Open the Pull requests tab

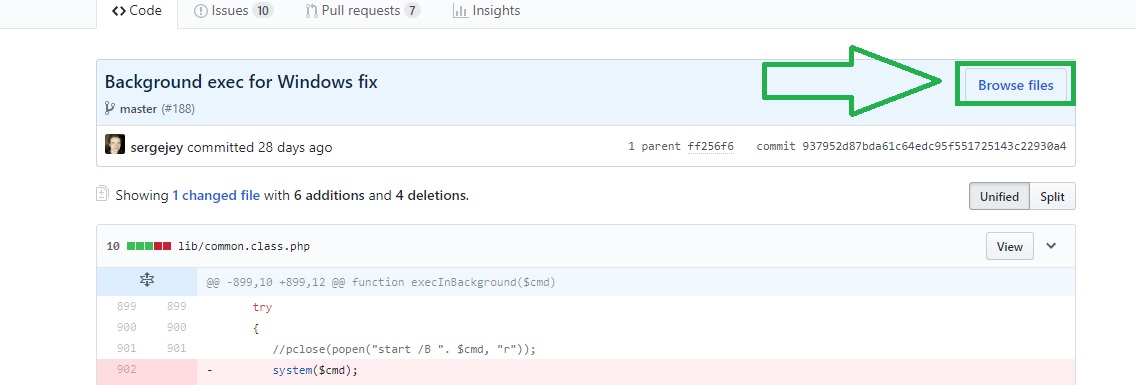(362, 12)
